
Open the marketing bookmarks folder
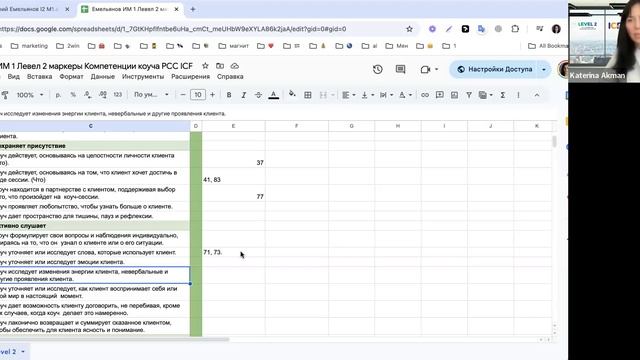29,46
